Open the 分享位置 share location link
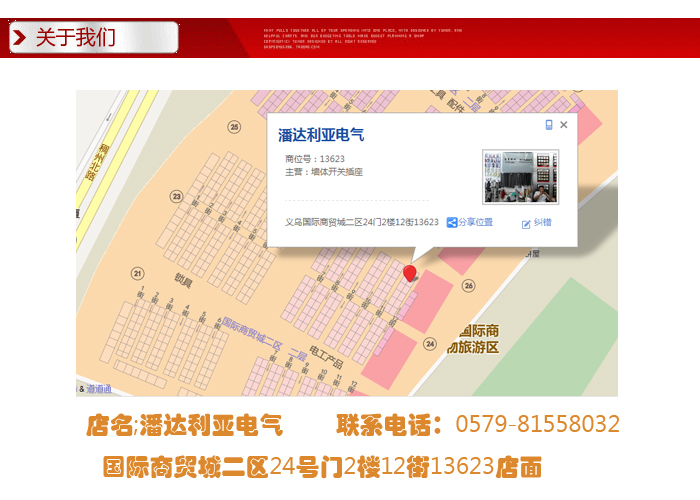 click(x=475, y=223)
